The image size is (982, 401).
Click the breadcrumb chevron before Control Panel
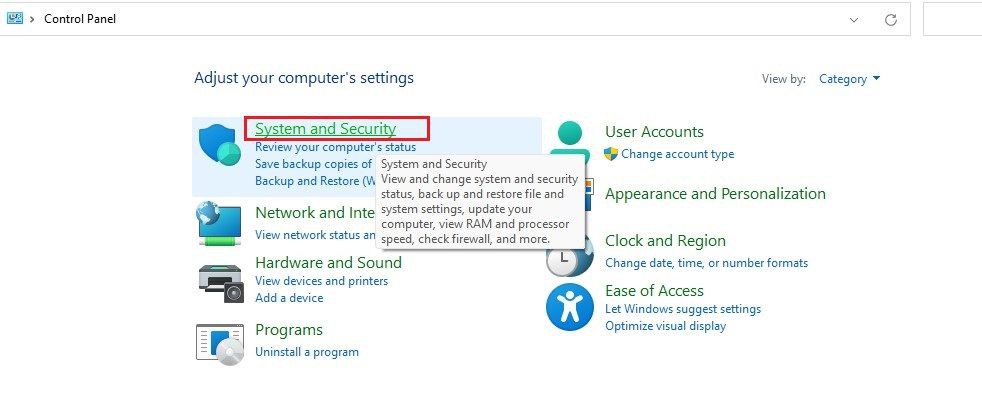click(32, 19)
